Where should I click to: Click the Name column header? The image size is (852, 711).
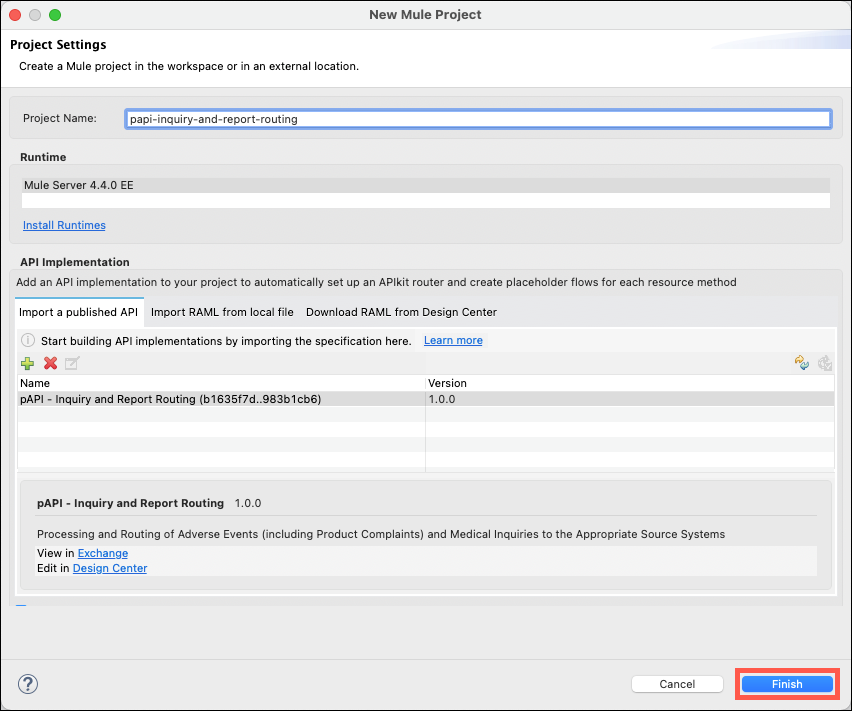coord(221,383)
